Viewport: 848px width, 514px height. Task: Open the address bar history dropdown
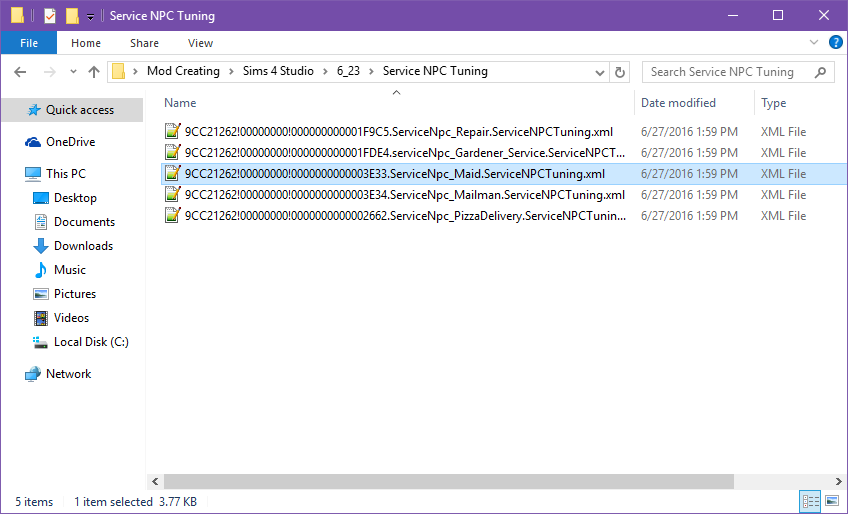point(599,72)
